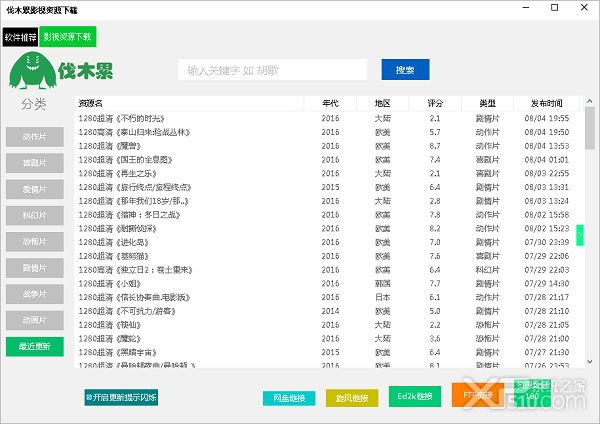Click the 2014 year cell

pyautogui.click(x=330, y=311)
